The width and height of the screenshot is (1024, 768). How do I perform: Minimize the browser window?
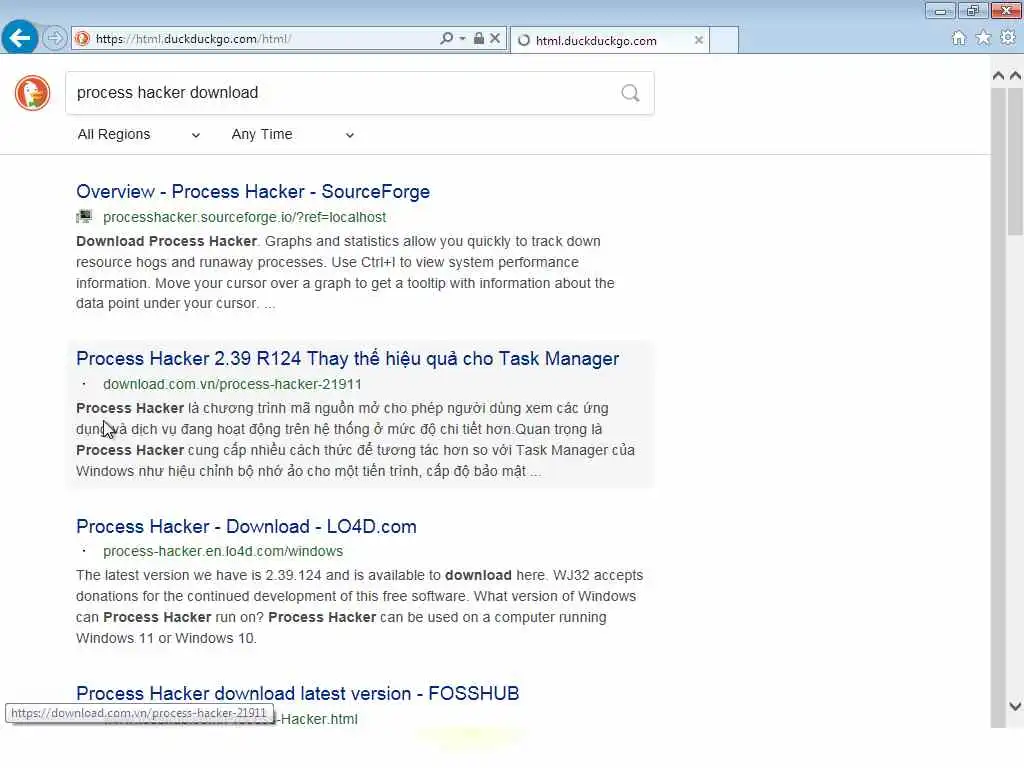point(940,11)
